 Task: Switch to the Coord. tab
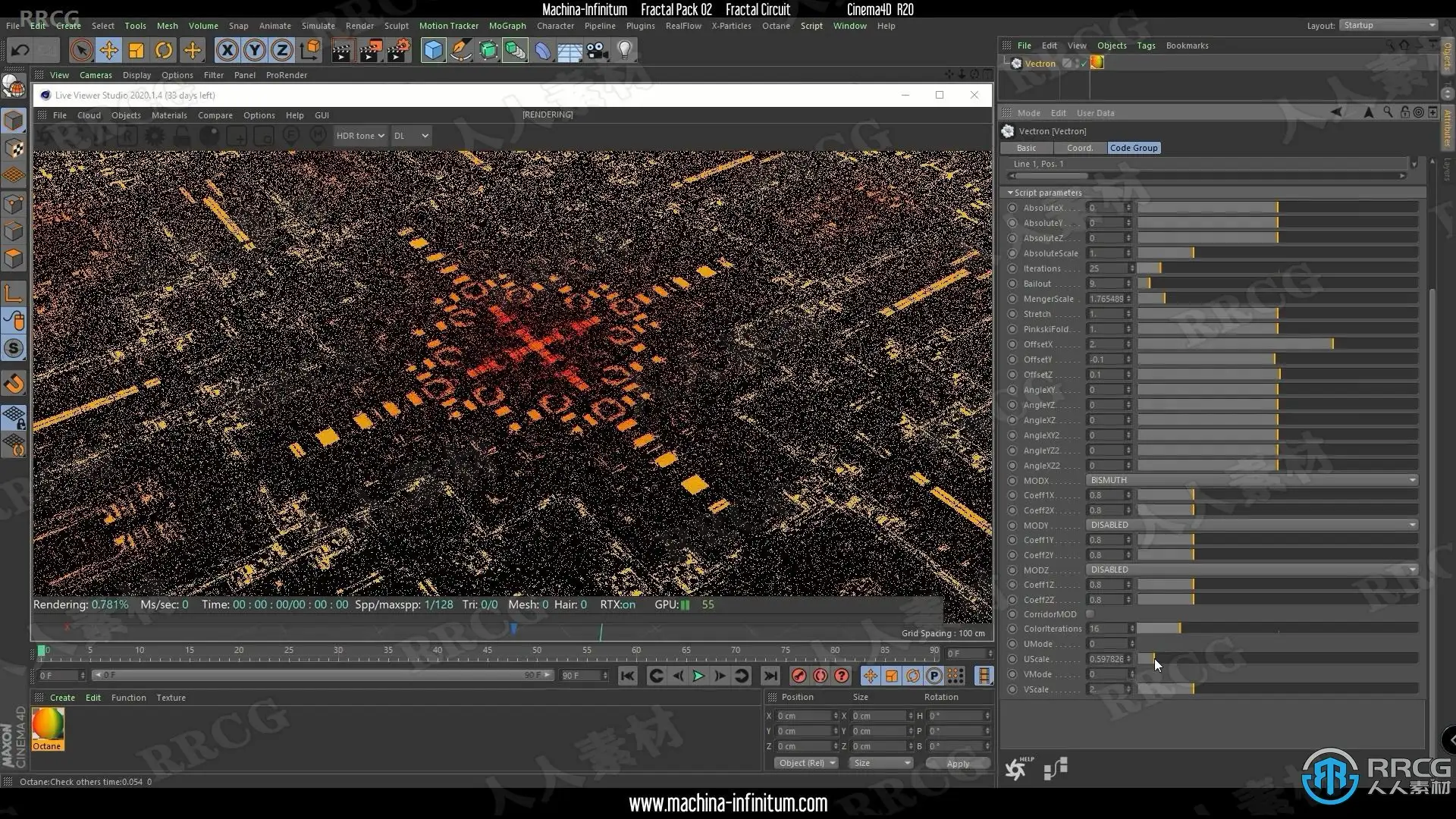click(x=1079, y=148)
